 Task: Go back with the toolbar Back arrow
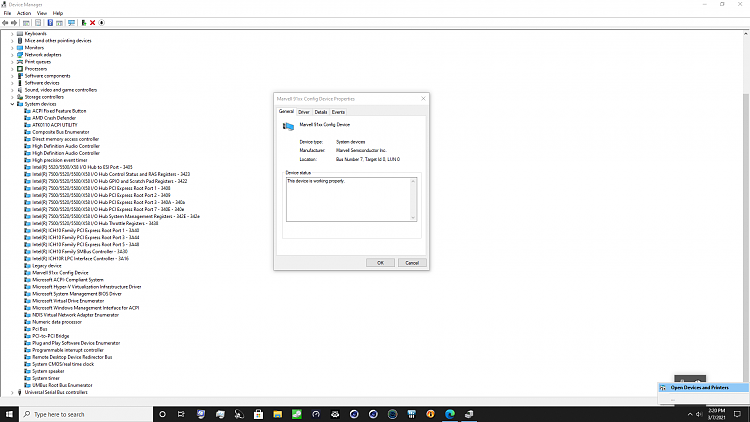[5, 22]
